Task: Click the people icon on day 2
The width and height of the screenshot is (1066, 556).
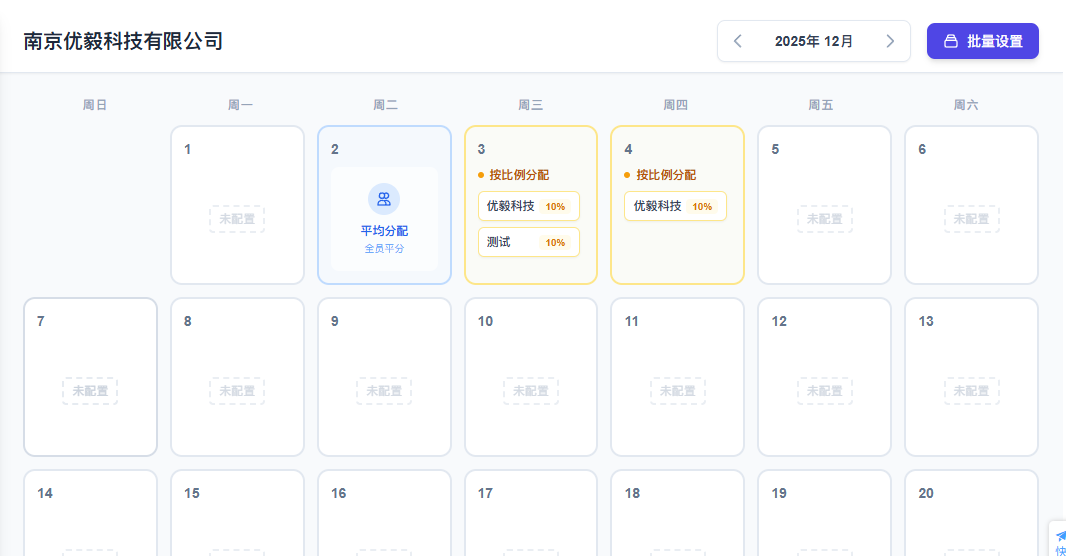Action: click(384, 199)
